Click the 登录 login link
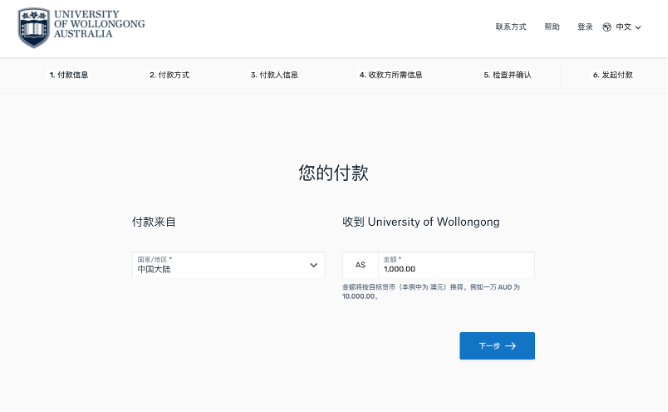Image resolution: width=668 pixels, height=412 pixels. [585, 27]
